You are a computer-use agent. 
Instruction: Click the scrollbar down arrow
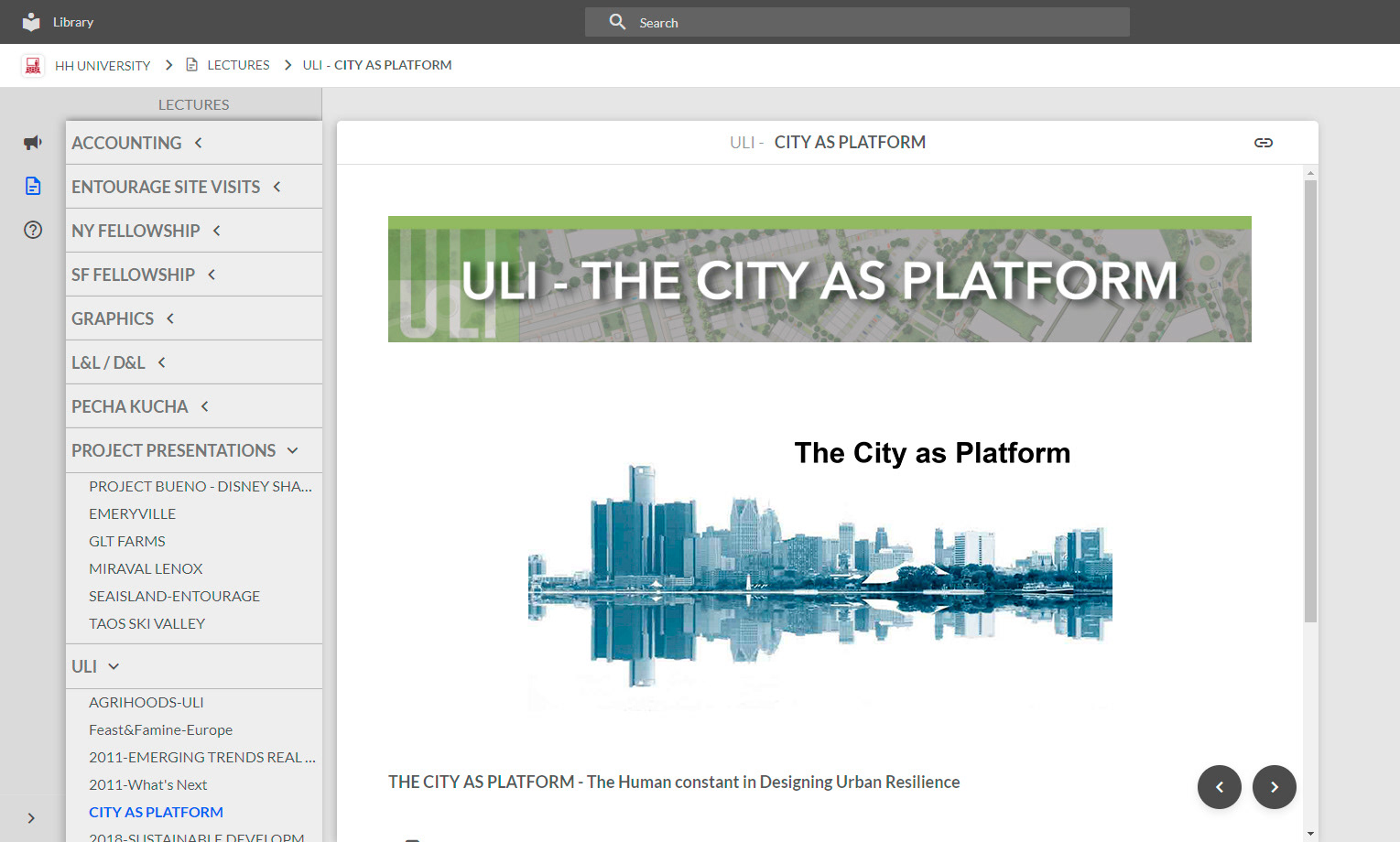pos(1310,834)
